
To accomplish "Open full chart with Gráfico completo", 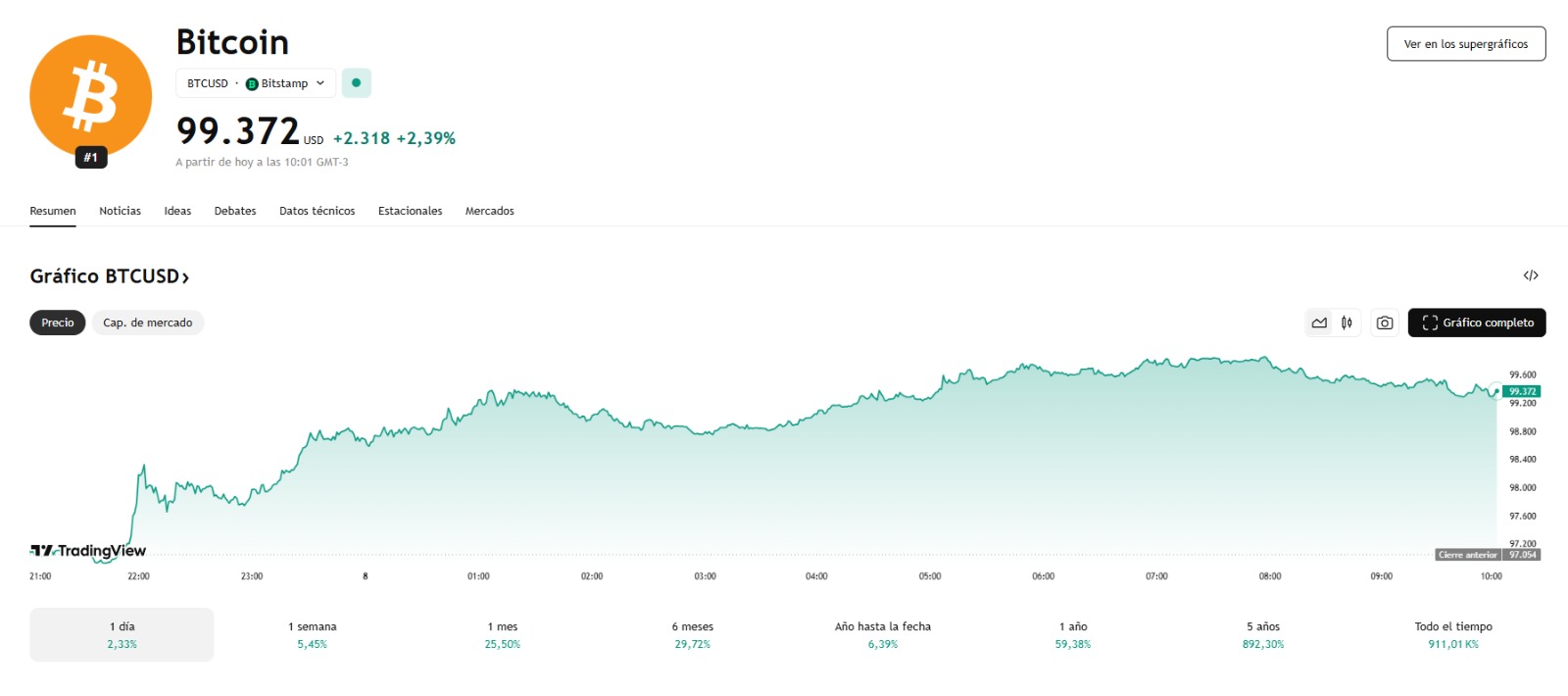I will [1476, 323].
